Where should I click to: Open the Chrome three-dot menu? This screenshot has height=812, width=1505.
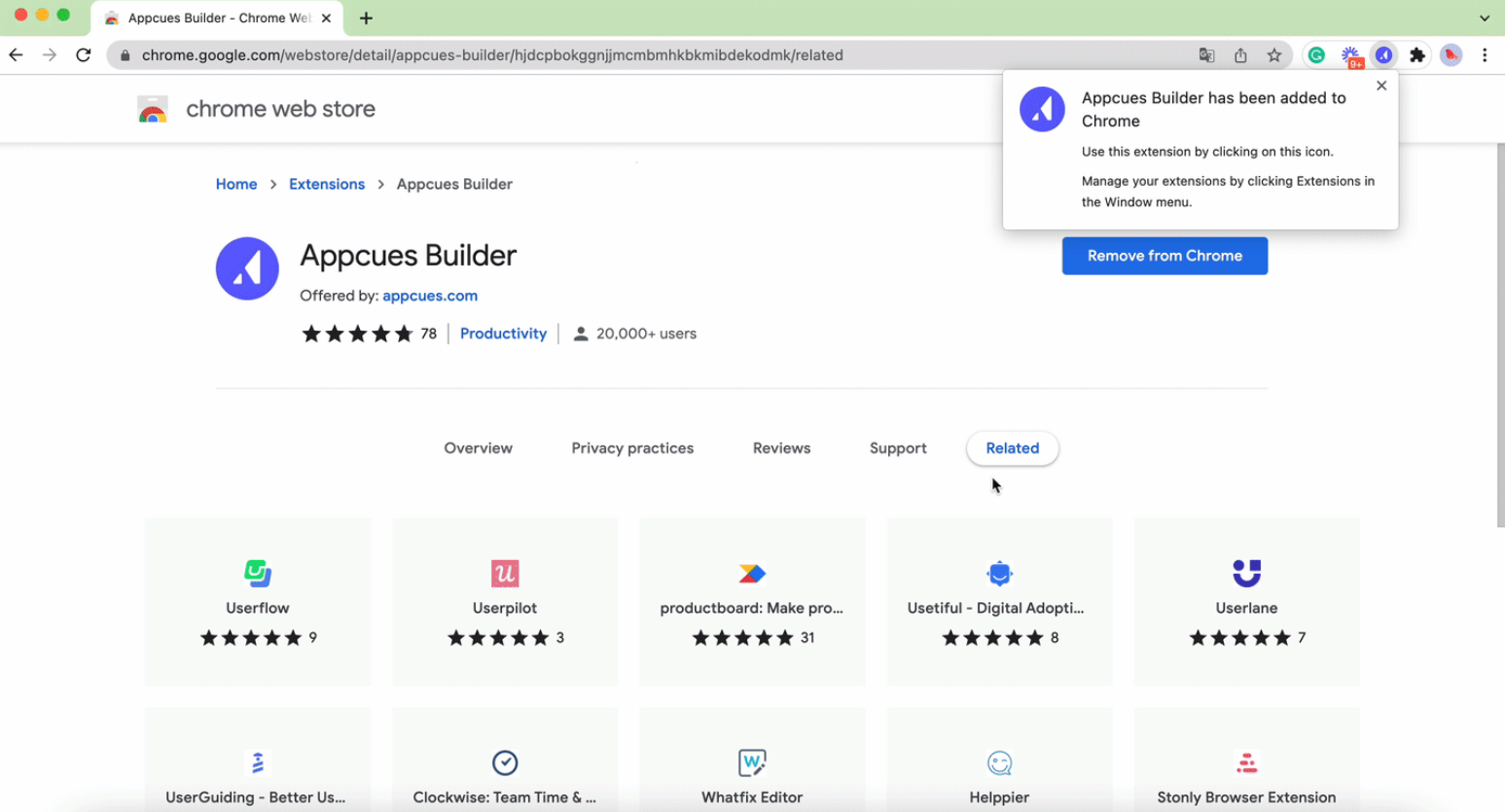1485,55
